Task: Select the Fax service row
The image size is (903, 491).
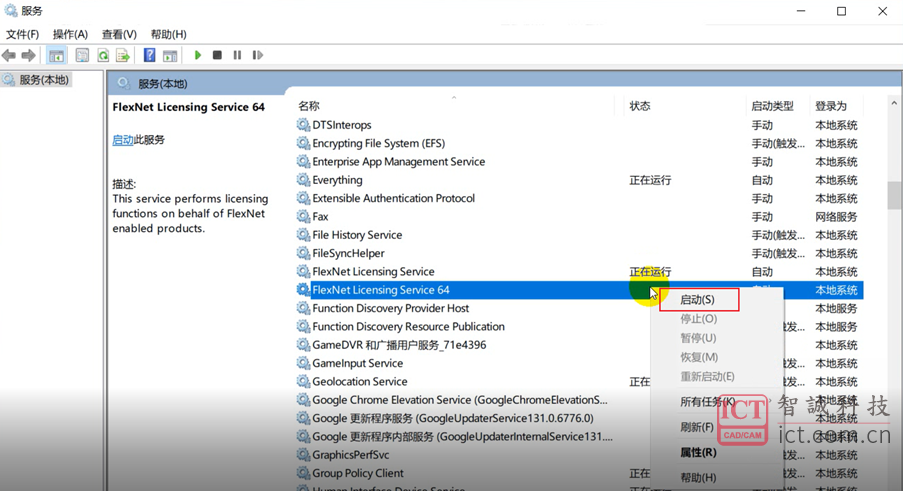Action: [x=579, y=217]
